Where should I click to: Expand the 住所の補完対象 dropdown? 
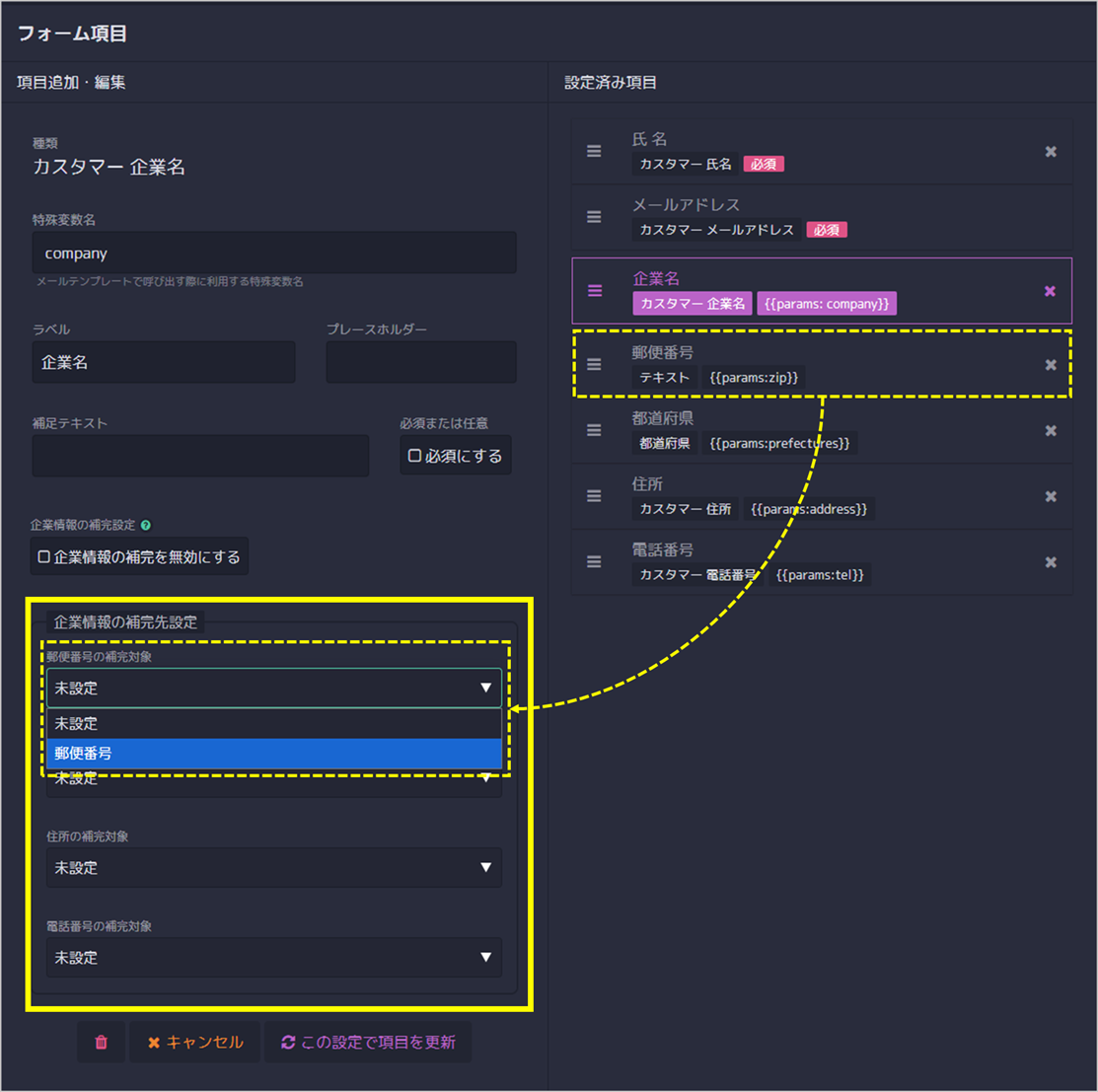click(x=274, y=868)
